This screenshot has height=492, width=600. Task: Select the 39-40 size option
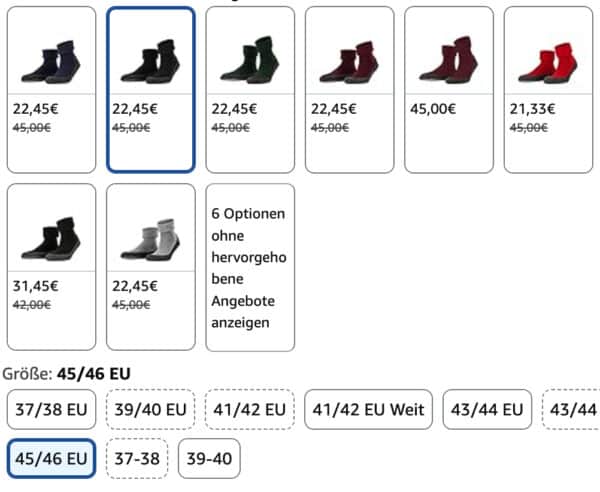[209, 459]
